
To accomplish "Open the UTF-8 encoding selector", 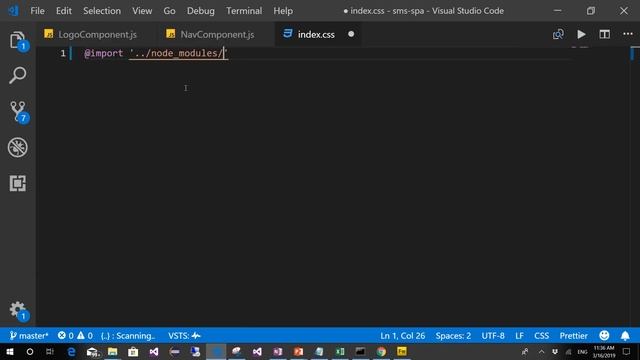I will pyautogui.click(x=493, y=336).
